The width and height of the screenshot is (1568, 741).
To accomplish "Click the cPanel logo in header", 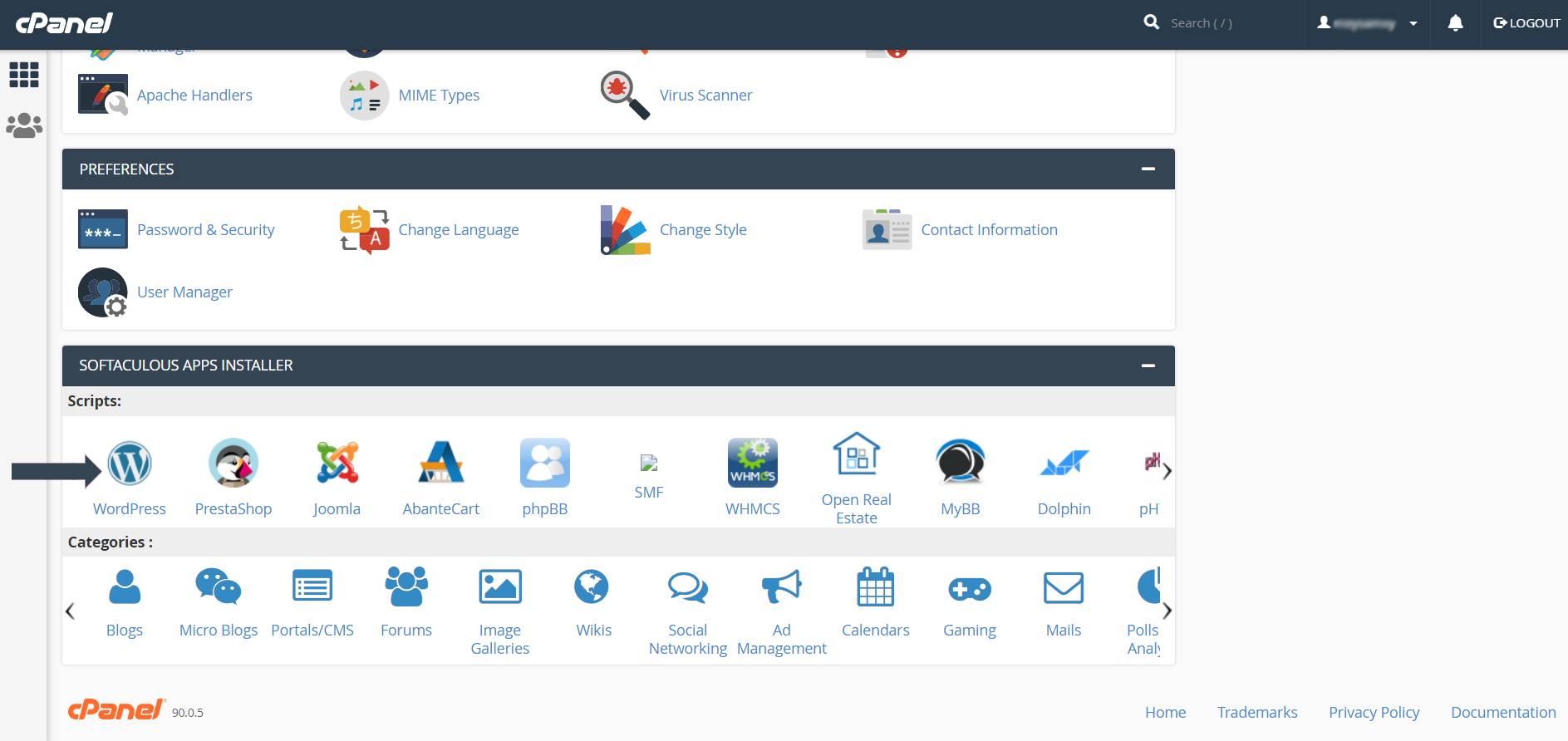I will 64,22.
